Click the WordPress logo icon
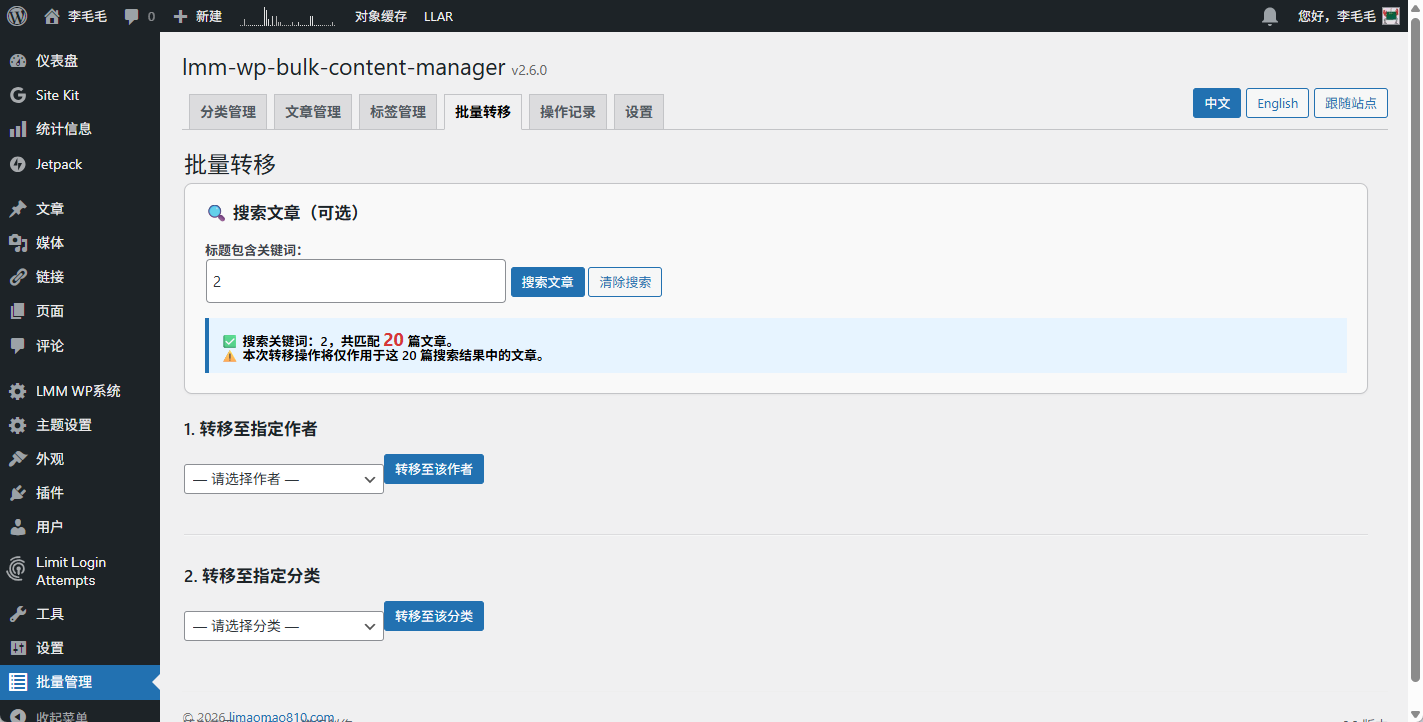 [17, 16]
